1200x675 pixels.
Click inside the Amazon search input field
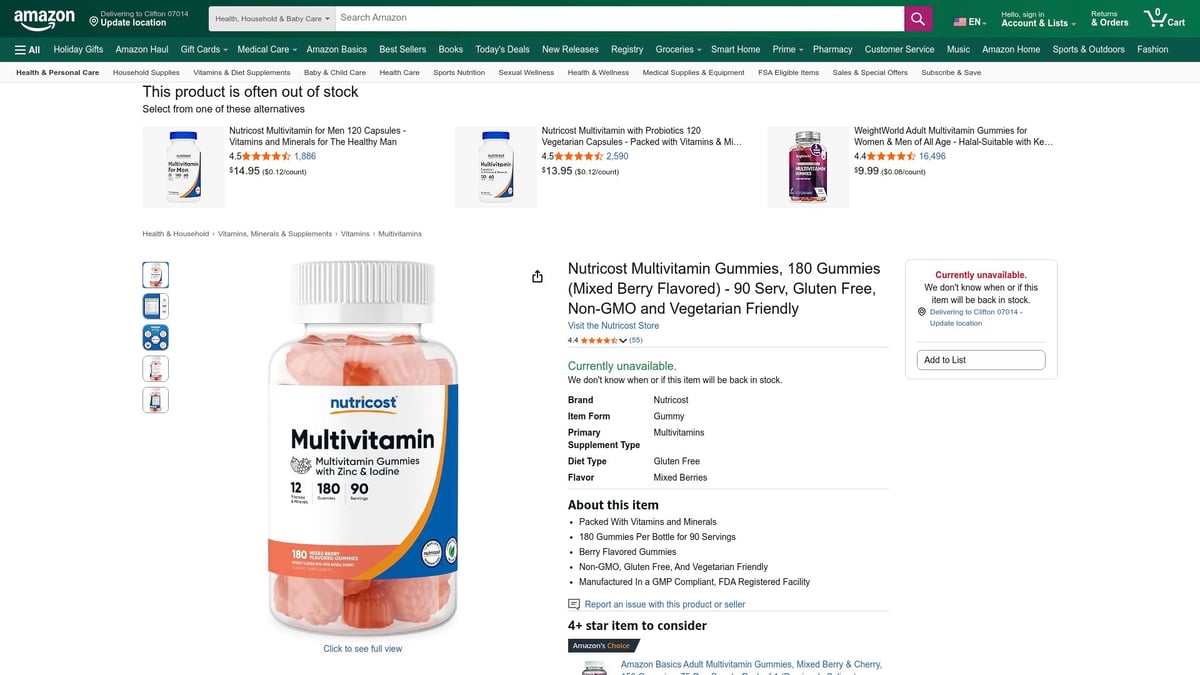click(x=600, y=17)
